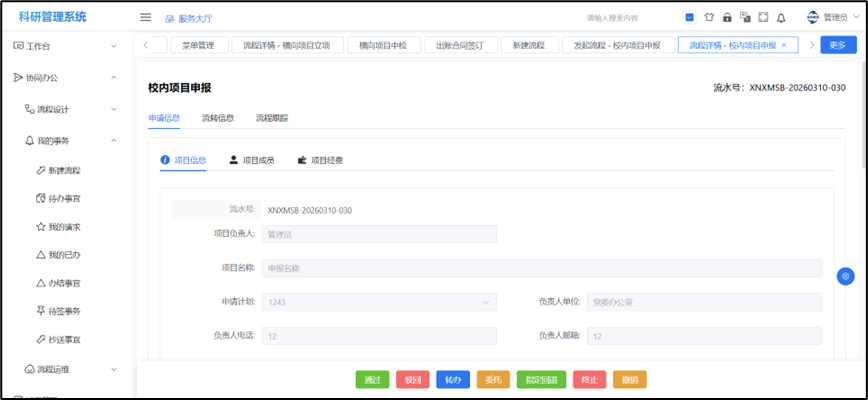The width and height of the screenshot is (868, 400).
Task: Switch to the 流转信息 tab
Action: click(x=217, y=118)
